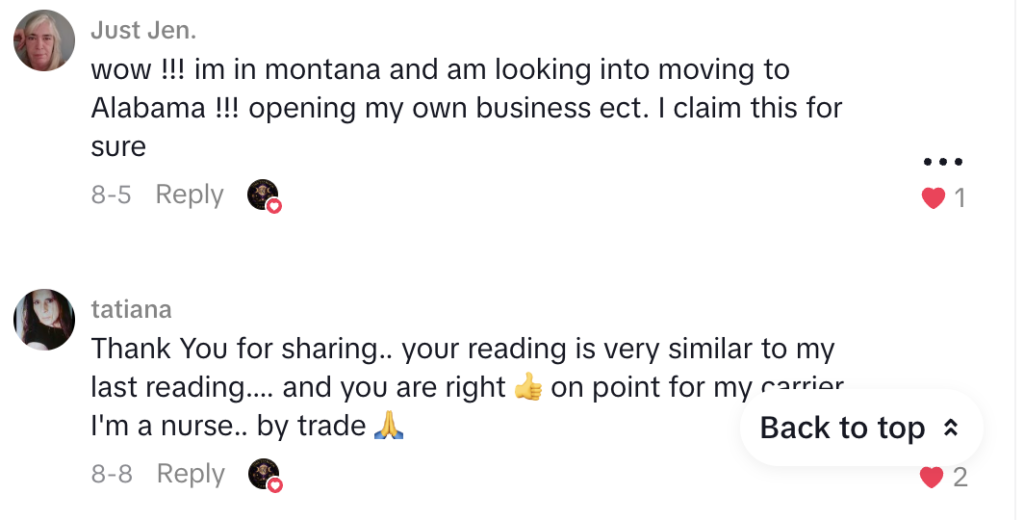1024x520 pixels.
Task: Click the 8-8 date on tatiana's comment
Action: coord(112,474)
